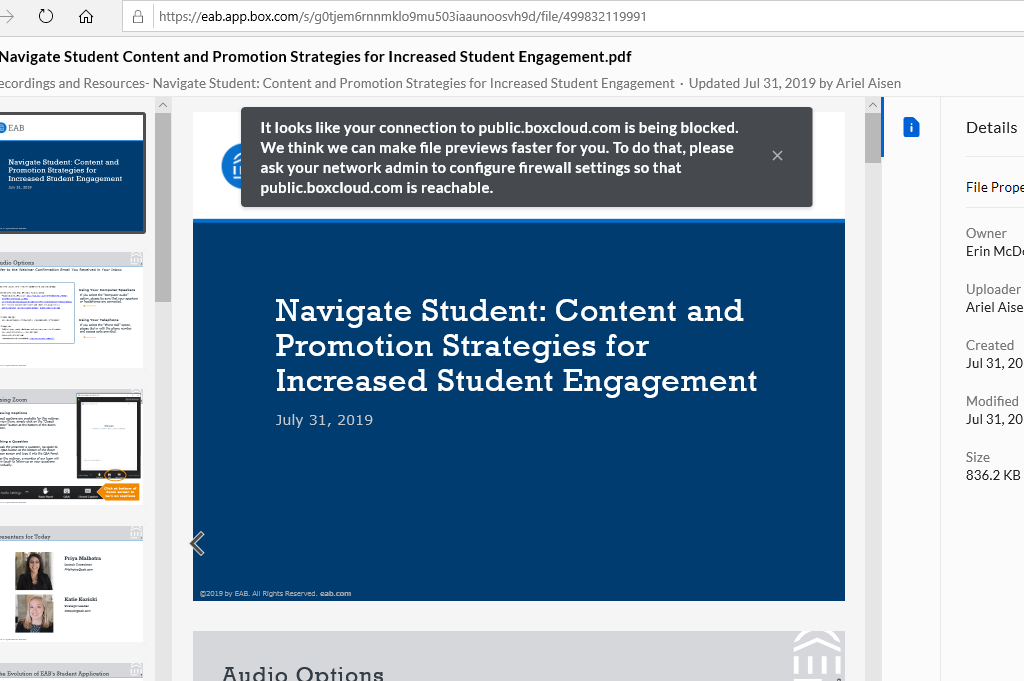Viewport: 1024px width, 681px height.
Task: Click the Modified label in details
Action: pyautogui.click(x=992, y=401)
